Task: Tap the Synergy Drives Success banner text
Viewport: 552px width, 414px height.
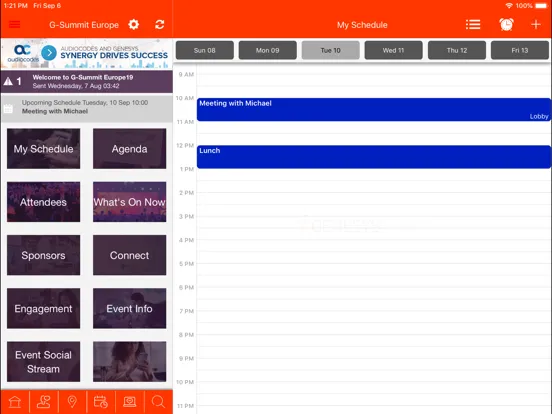Action: (114, 55)
